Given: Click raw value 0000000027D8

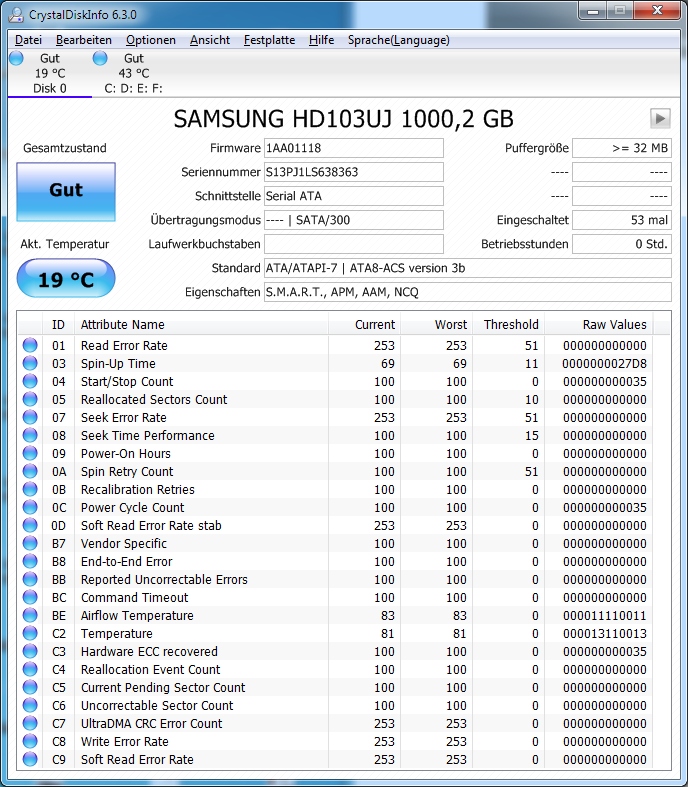Looking at the screenshot, I should coord(604,363).
